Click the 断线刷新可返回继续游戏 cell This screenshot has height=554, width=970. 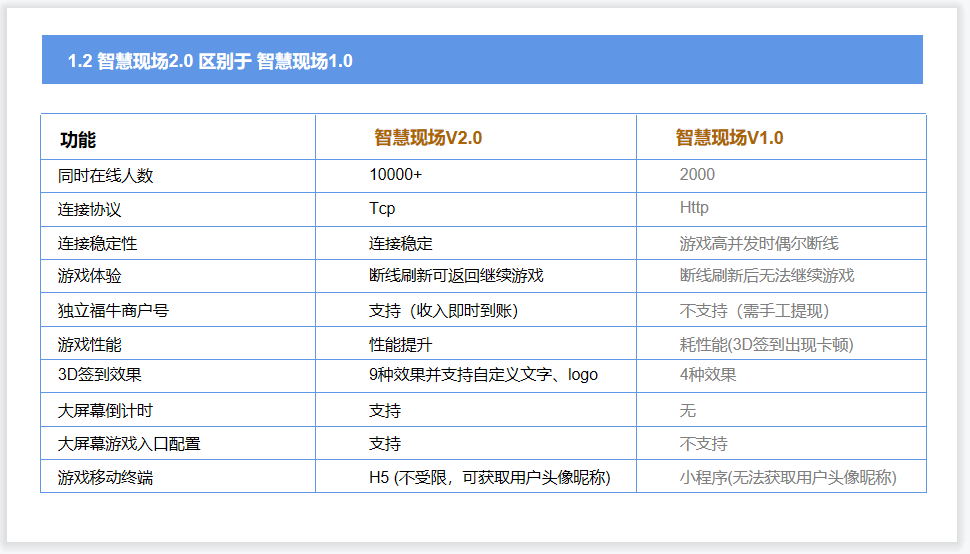[x=456, y=275]
